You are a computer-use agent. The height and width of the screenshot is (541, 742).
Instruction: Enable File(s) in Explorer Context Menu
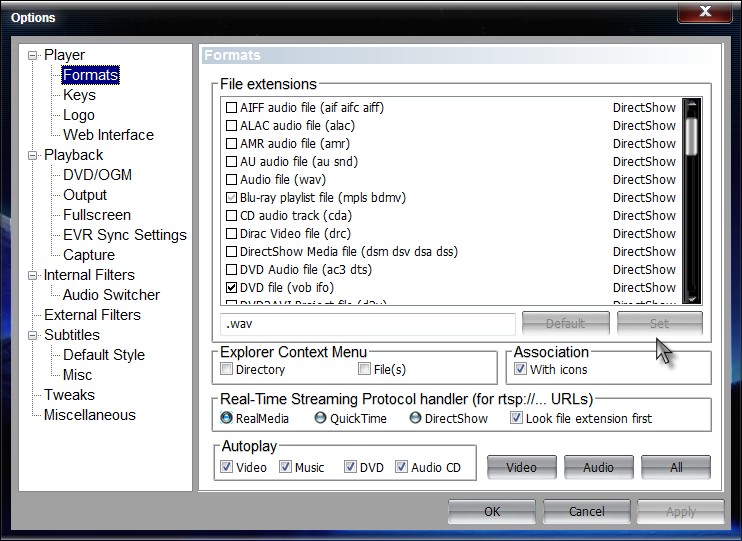(364, 369)
